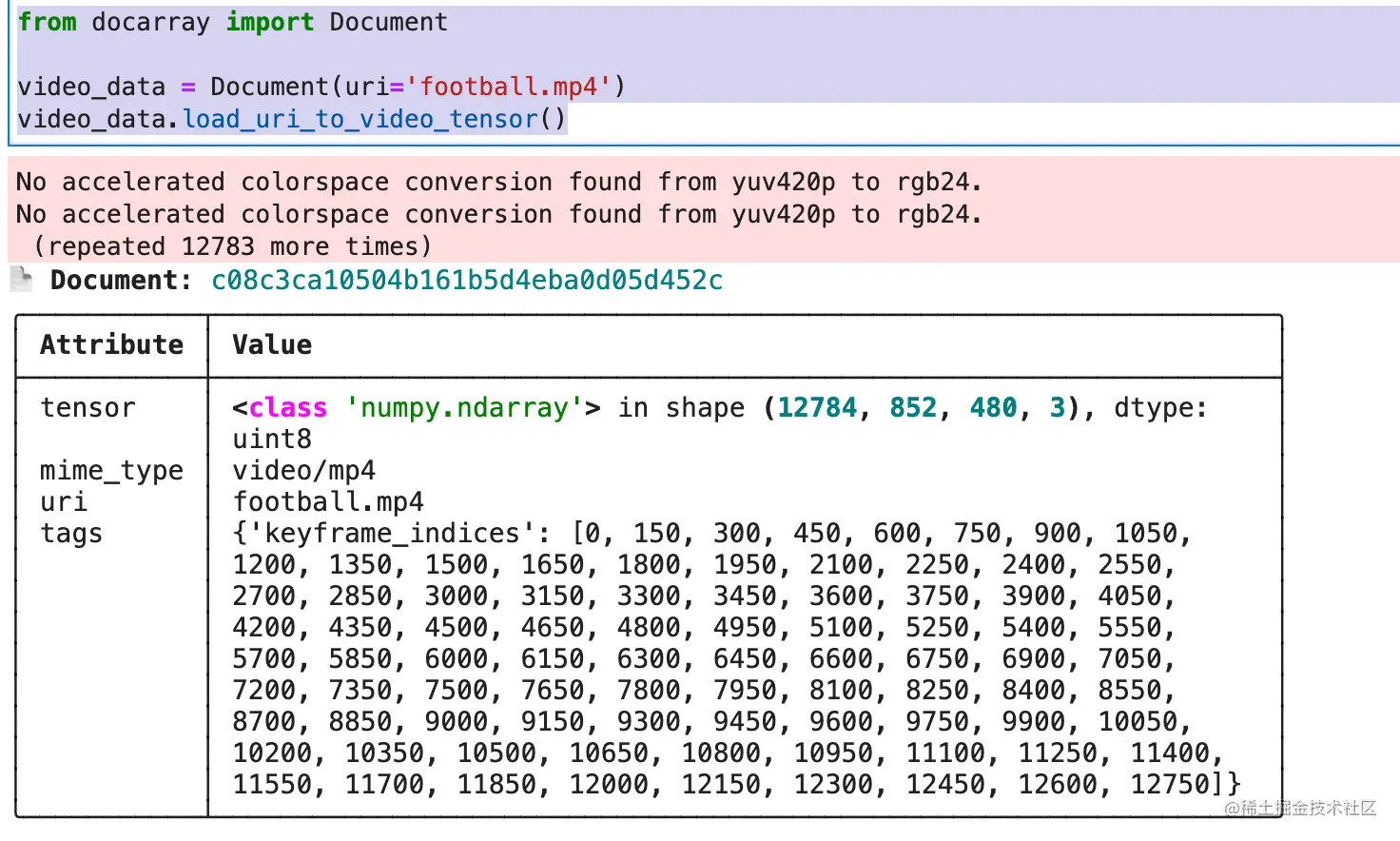Click keyframe index 7200

tap(264, 691)
